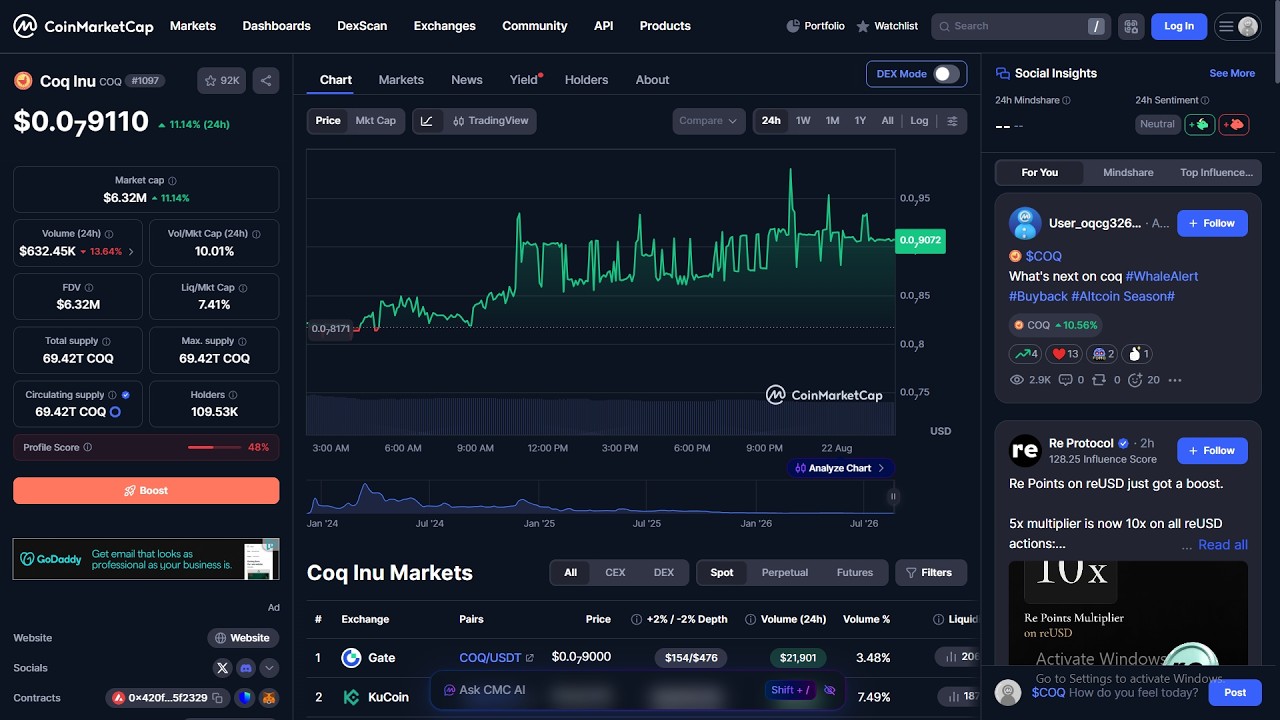Click the grid apps icon next to search
This screenshot has width=1280, height=720.
(x=1131, y=26)
